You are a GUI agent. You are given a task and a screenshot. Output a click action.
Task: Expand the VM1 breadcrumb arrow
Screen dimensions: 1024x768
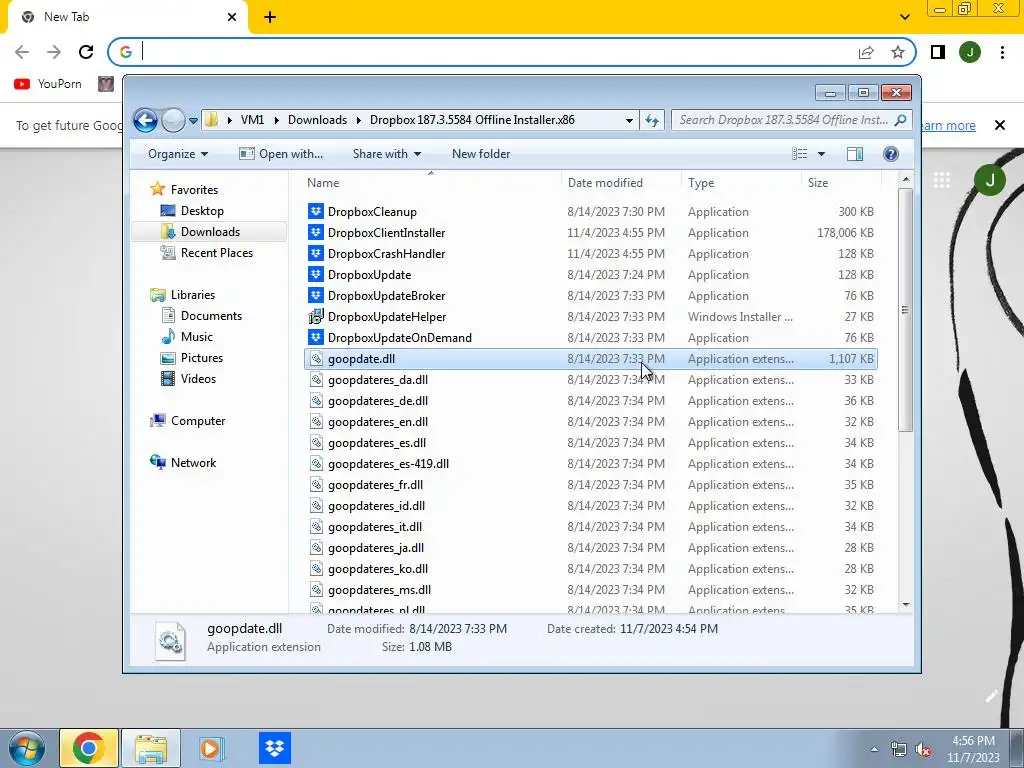tap(276, 120)
